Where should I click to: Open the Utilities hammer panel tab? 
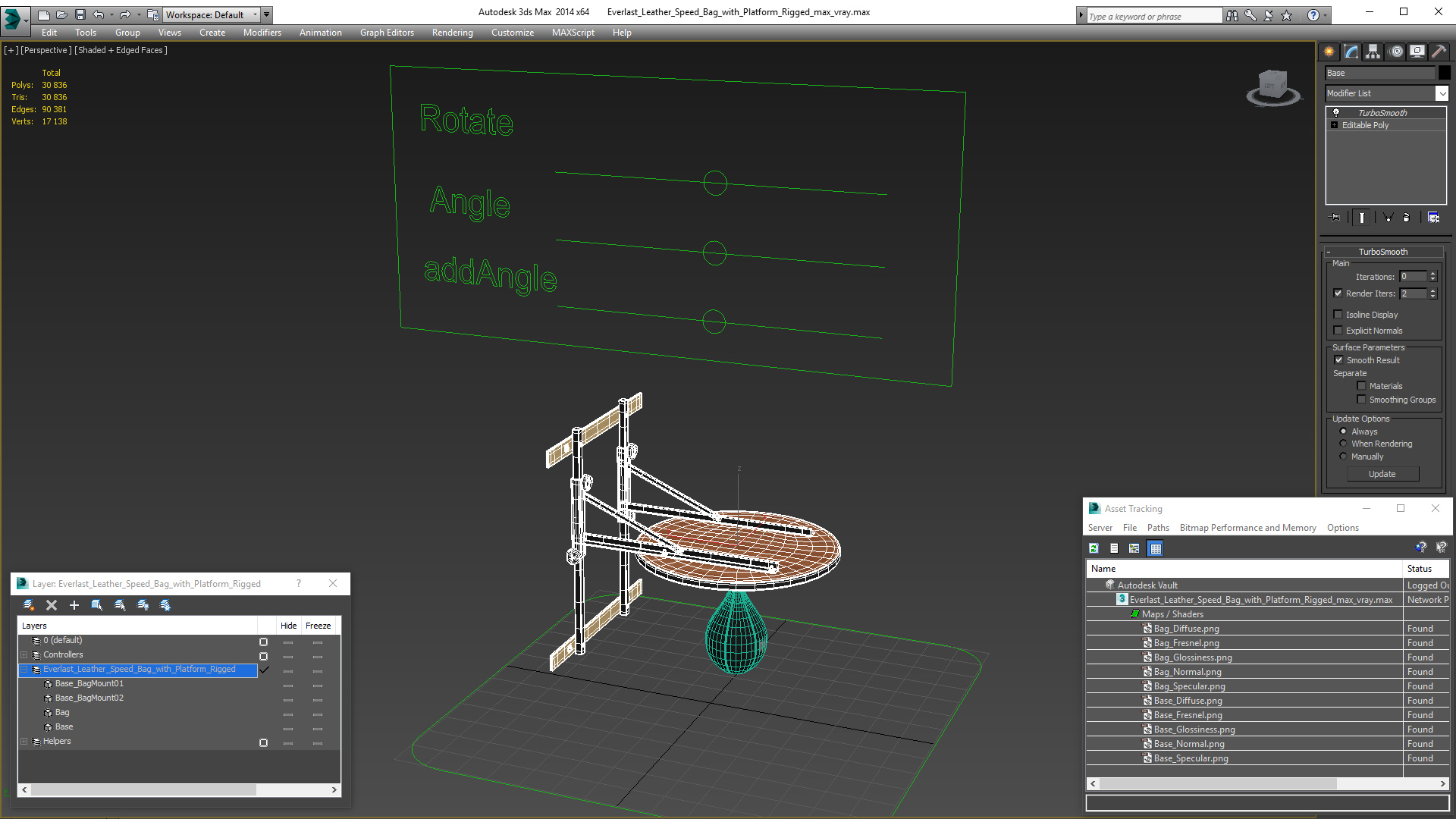[x=1439, y=52]
